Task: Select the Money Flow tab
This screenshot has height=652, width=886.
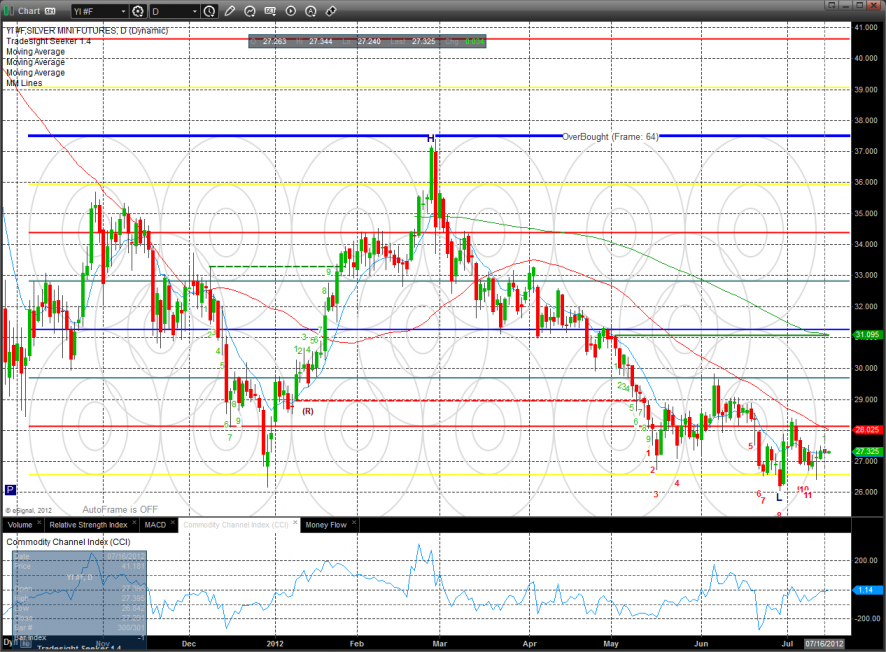Action: [x=327, y=524]
